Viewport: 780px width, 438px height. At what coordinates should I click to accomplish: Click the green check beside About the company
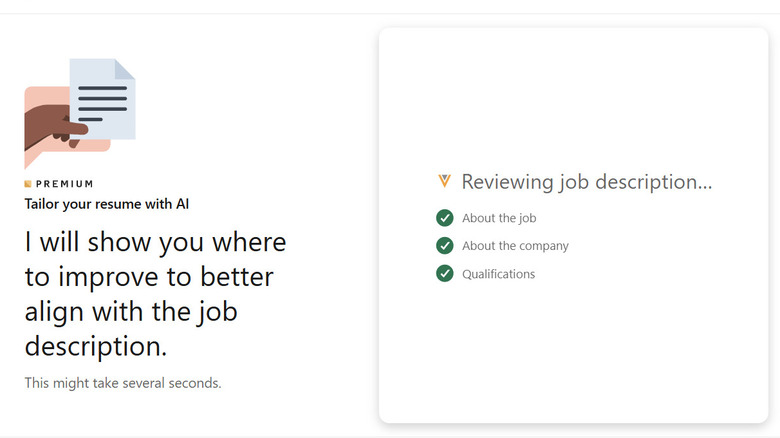click(x=445, y=246)
